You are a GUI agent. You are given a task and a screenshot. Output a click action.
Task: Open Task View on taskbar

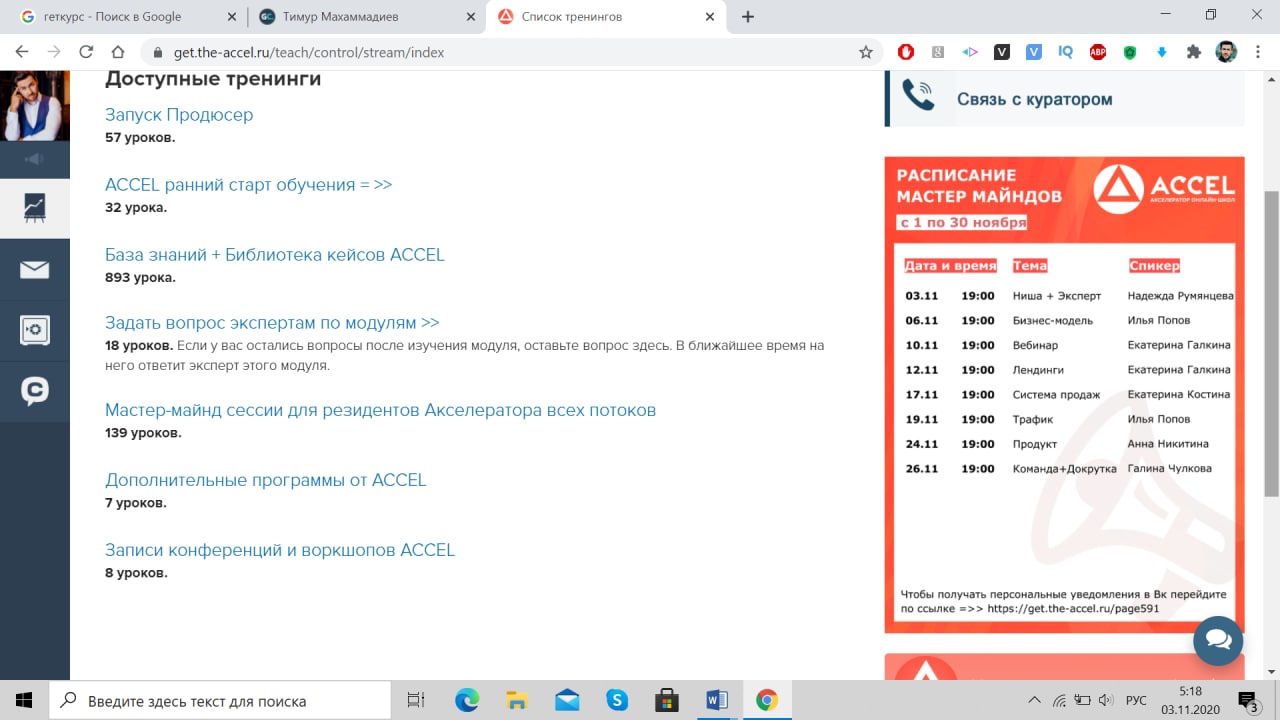[416, 700]
